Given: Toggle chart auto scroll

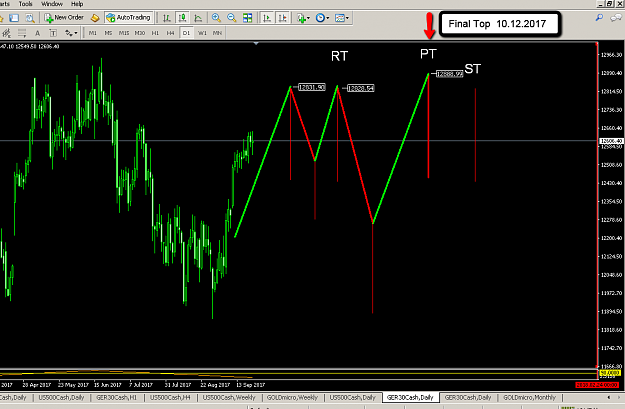Looking at the screenshot, I should [267, 18].
